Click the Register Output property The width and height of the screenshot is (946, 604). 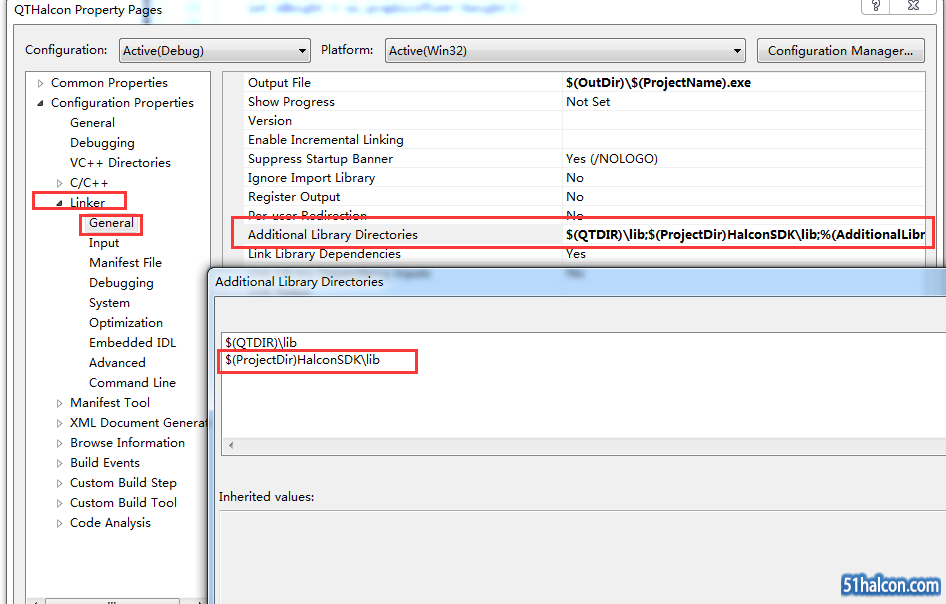pyautogui.click(x=585, y=197)
